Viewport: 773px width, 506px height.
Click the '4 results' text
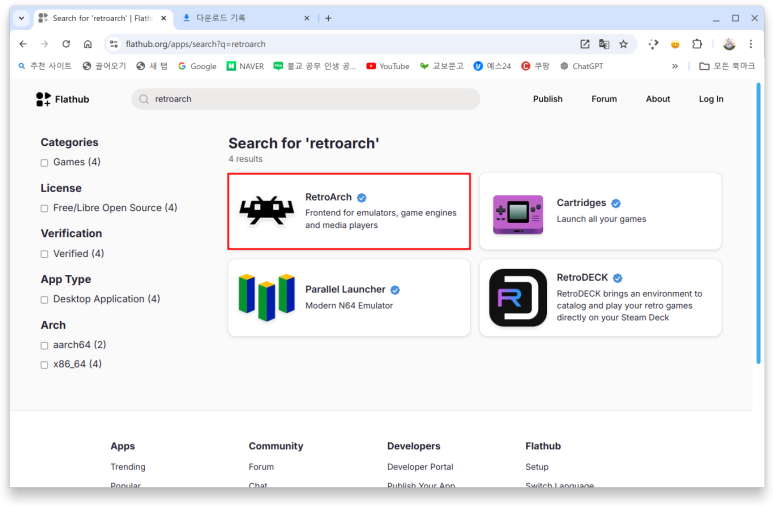(246, 159)
